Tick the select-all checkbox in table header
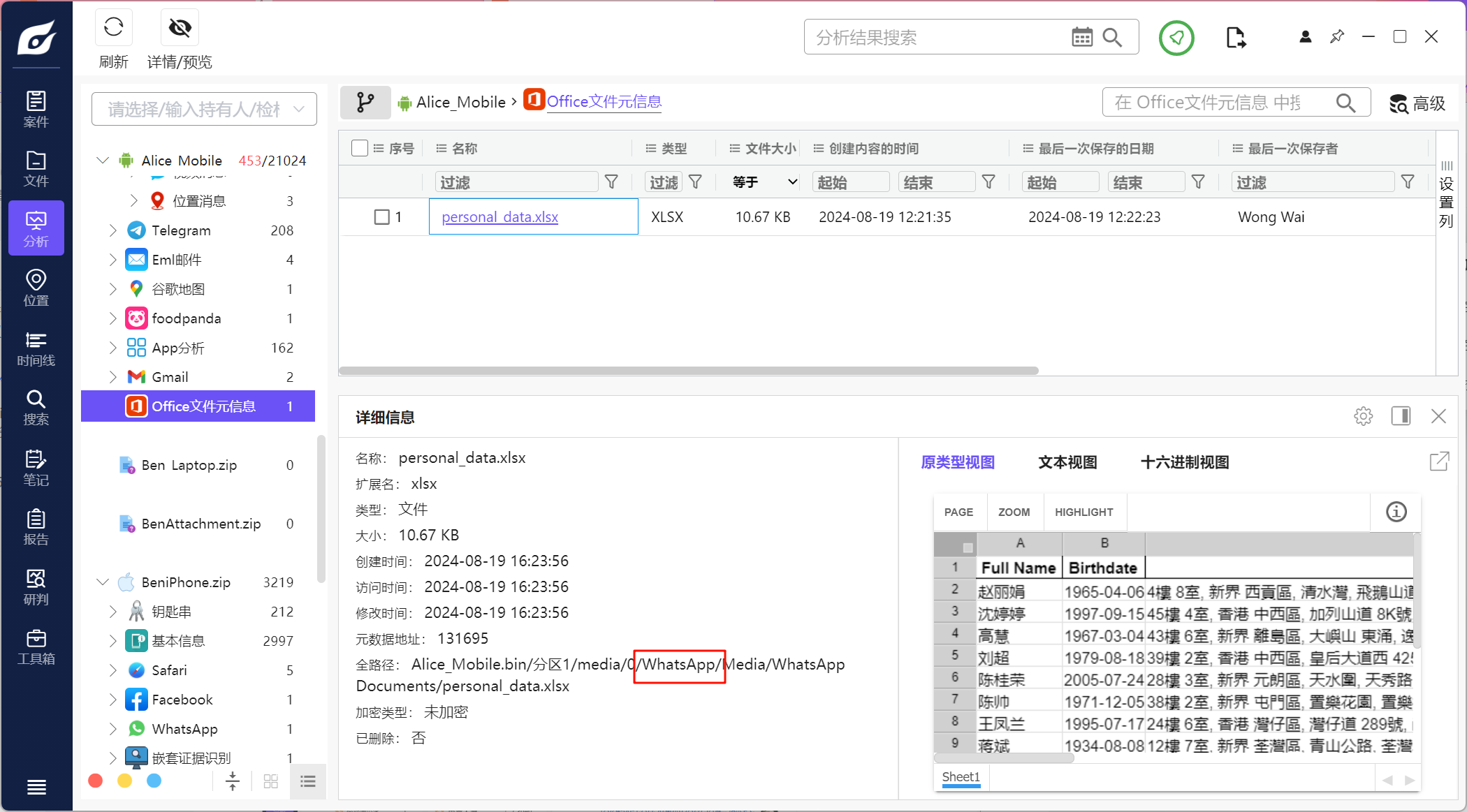This screenshot has height=812, width=1467. [360, 148]
